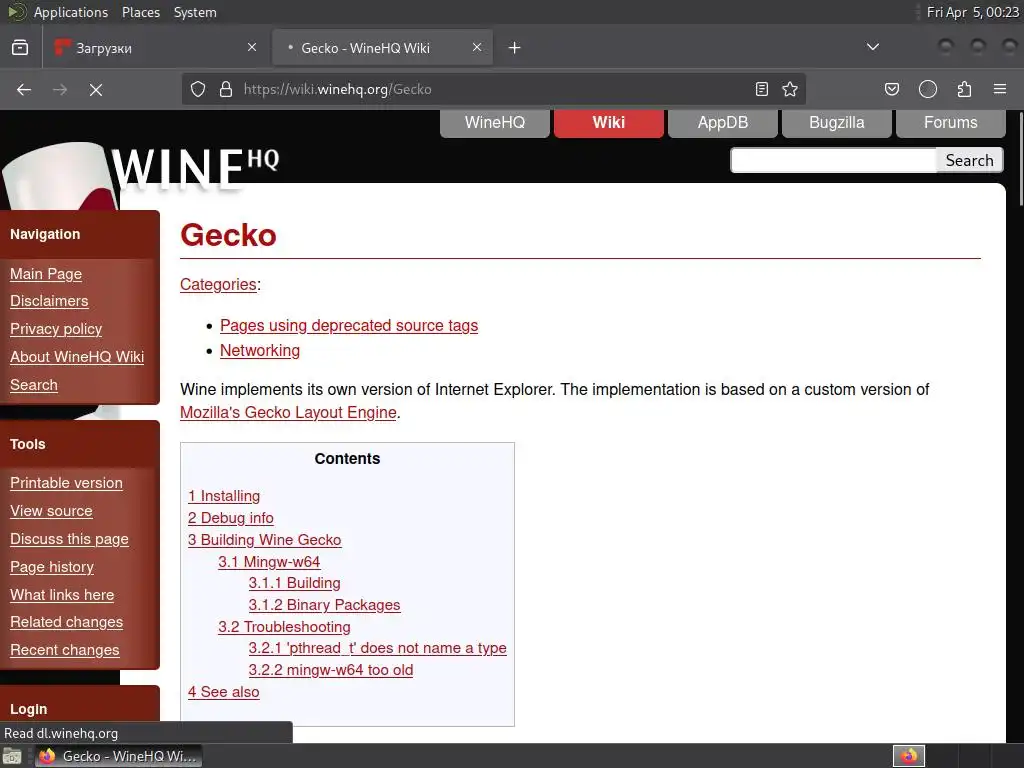
Task: Select the Gecko - WineHQ Wiki tab
Action: (382, 48)
